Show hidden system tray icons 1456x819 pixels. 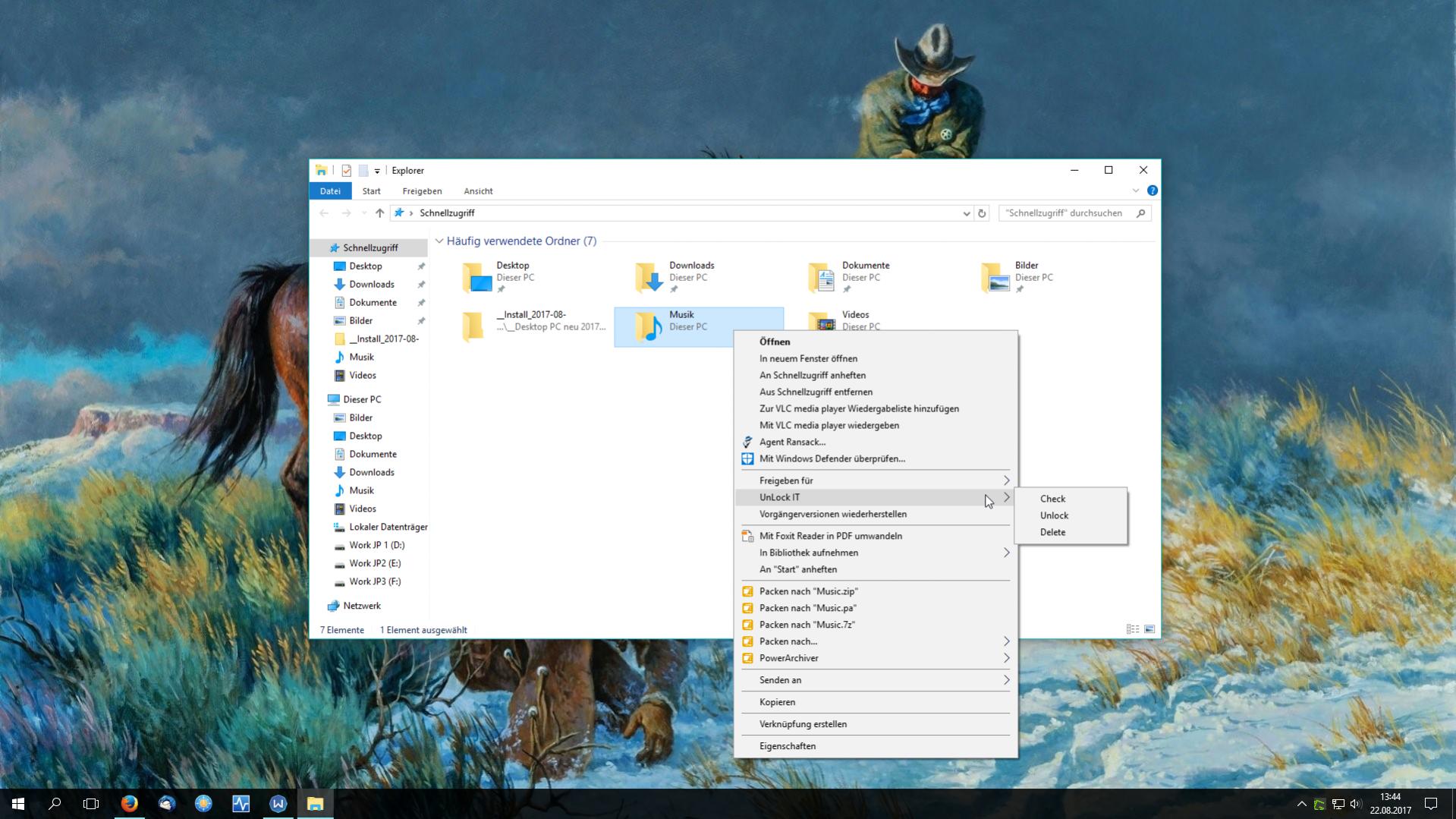[x=1301, y=804]
